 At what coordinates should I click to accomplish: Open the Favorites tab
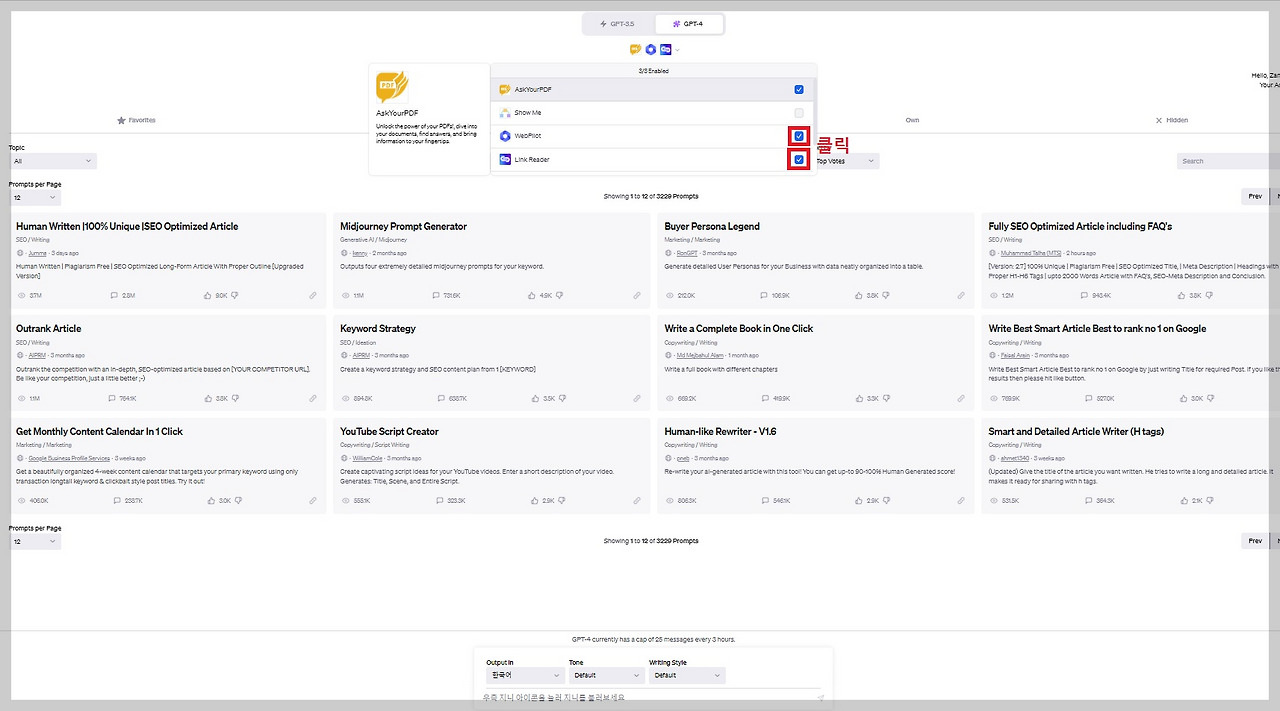[137, 120]
